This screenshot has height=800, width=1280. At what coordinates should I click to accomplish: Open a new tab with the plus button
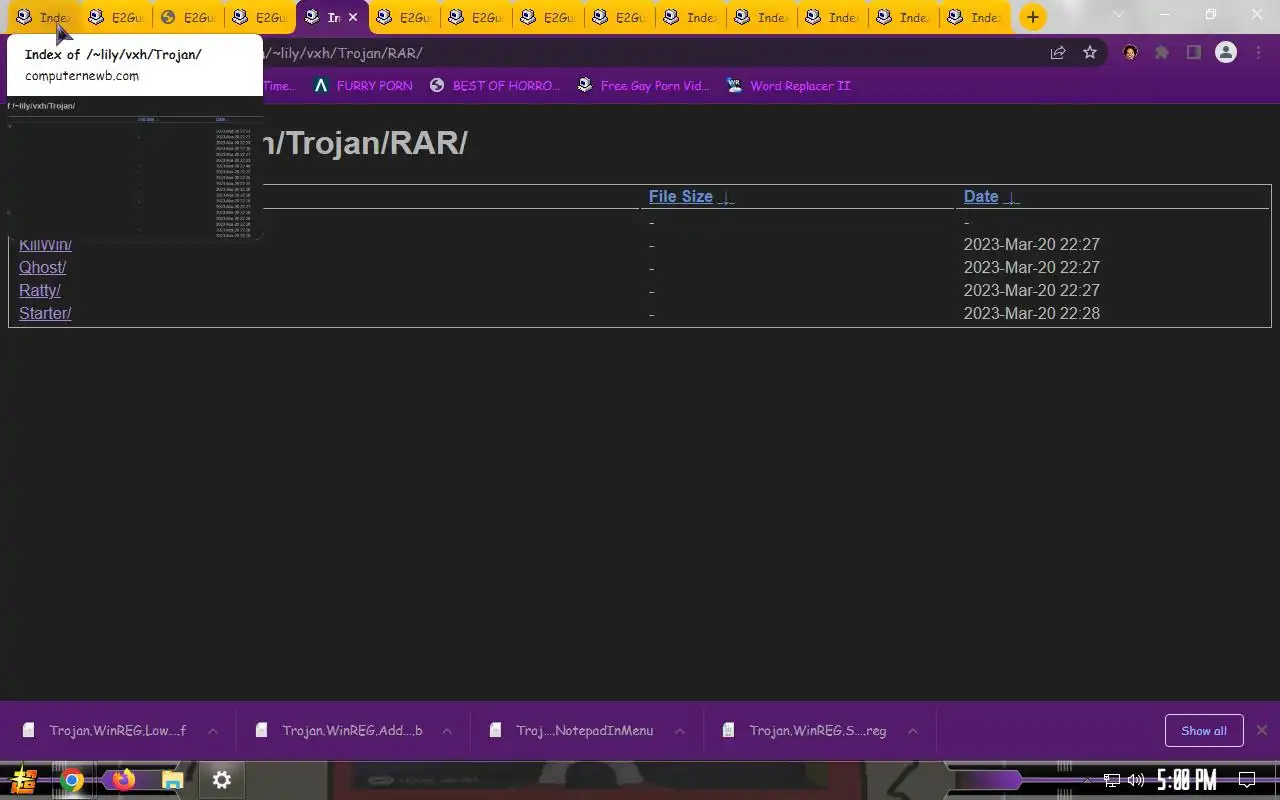(1033, 17)
